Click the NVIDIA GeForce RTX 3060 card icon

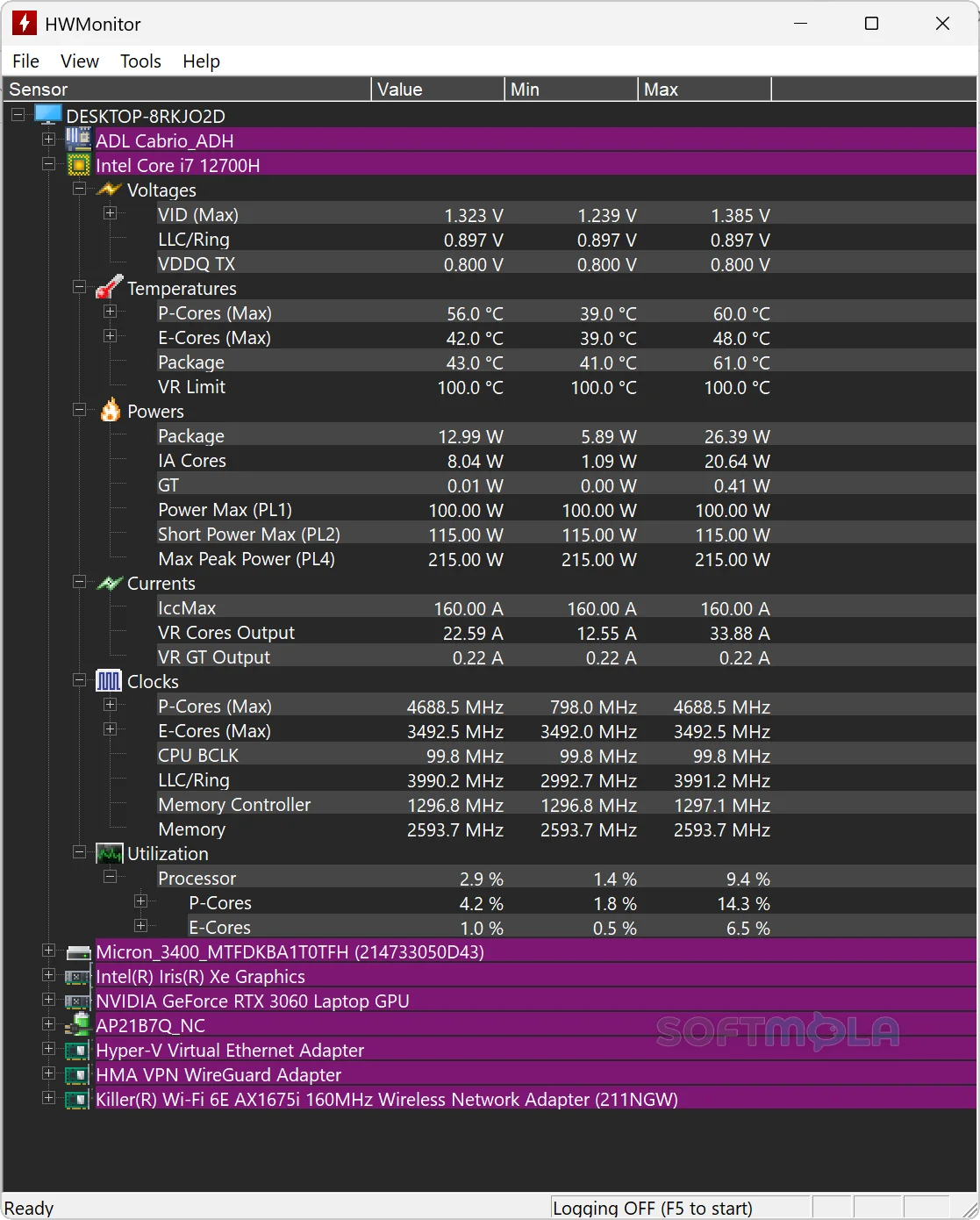pyautogui.click(x=78, y=1001)
